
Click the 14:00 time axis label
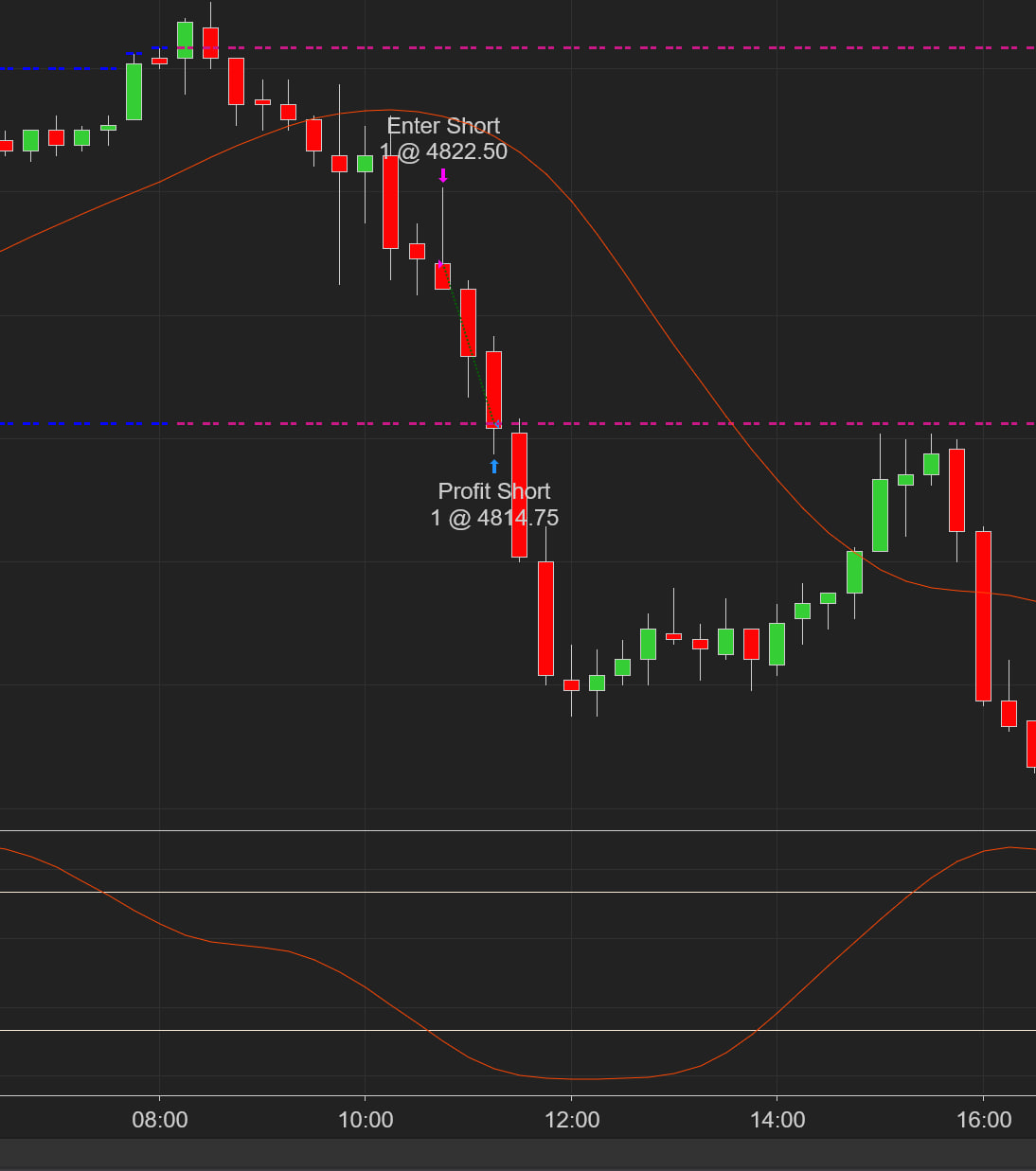coord(777,1120)
